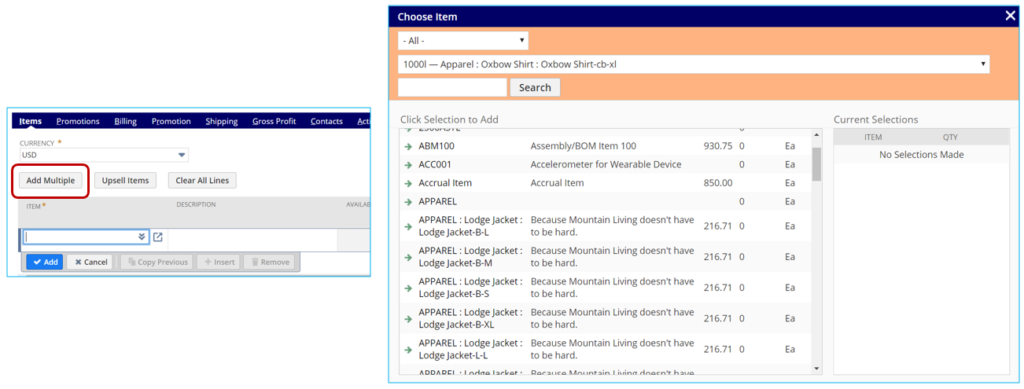The width and height of the screenshot is (1024, 389).
Task: Click 'Assembly/BOM Item 100' description
Action: pyautogui.click(x=583, y=146)
